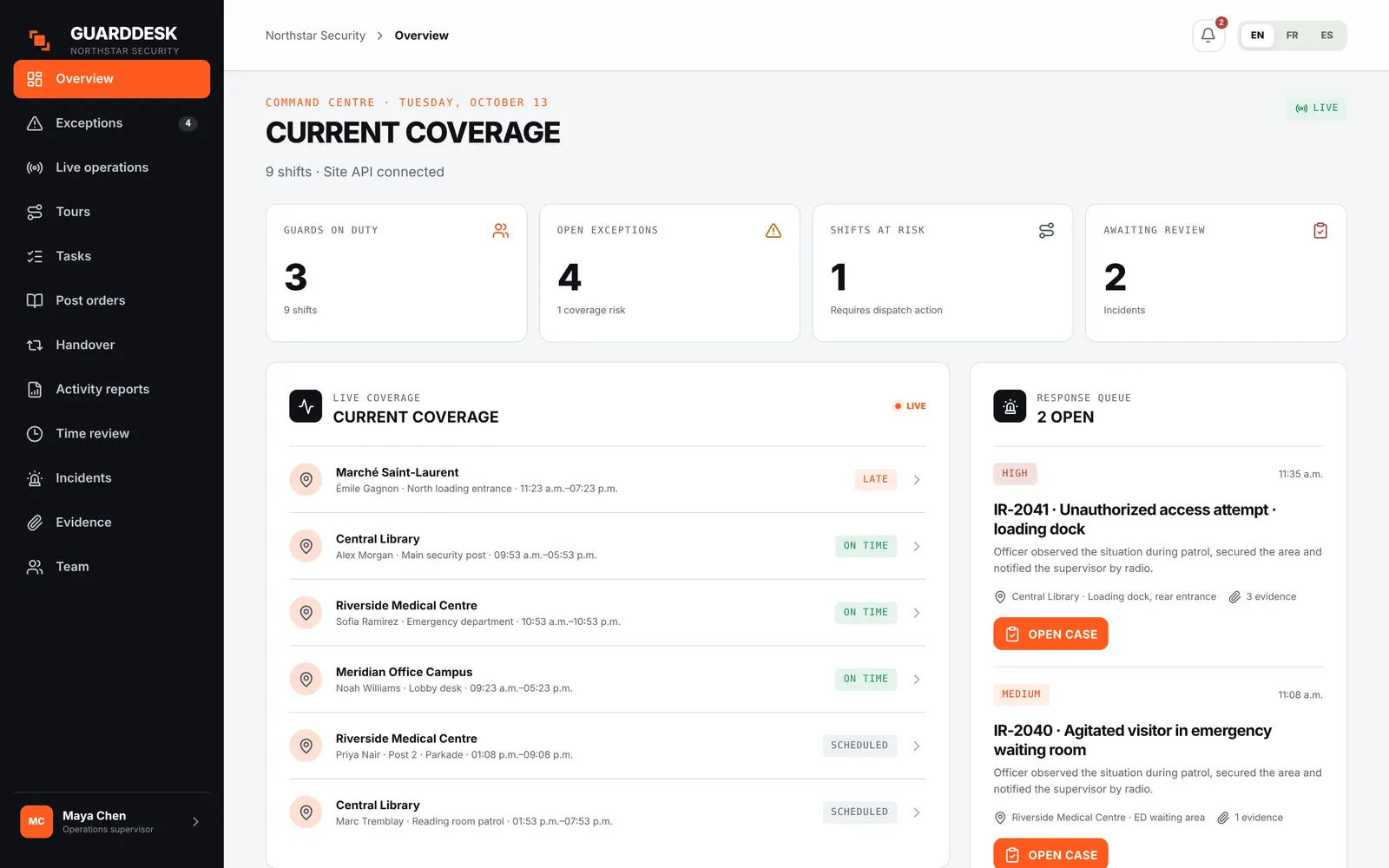
Task: Open case IR-2040 Agitated visitor
Action: tap(1050, 854)
